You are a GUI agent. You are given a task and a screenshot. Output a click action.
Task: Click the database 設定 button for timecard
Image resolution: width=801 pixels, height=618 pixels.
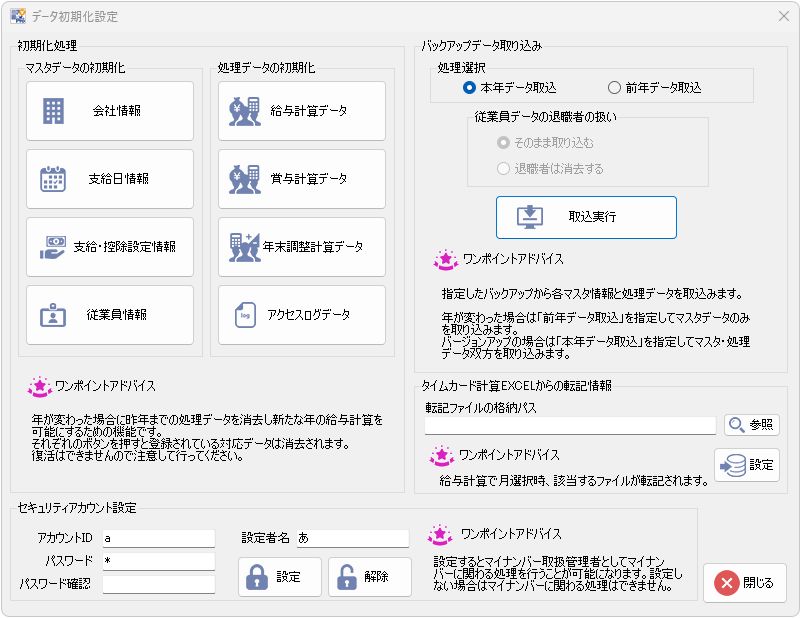coord(747,465)
